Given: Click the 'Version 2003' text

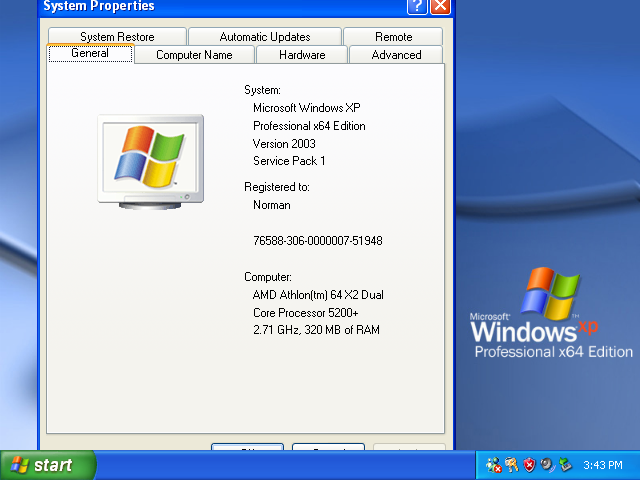Looking at the screenshot, I should (284, 144).
